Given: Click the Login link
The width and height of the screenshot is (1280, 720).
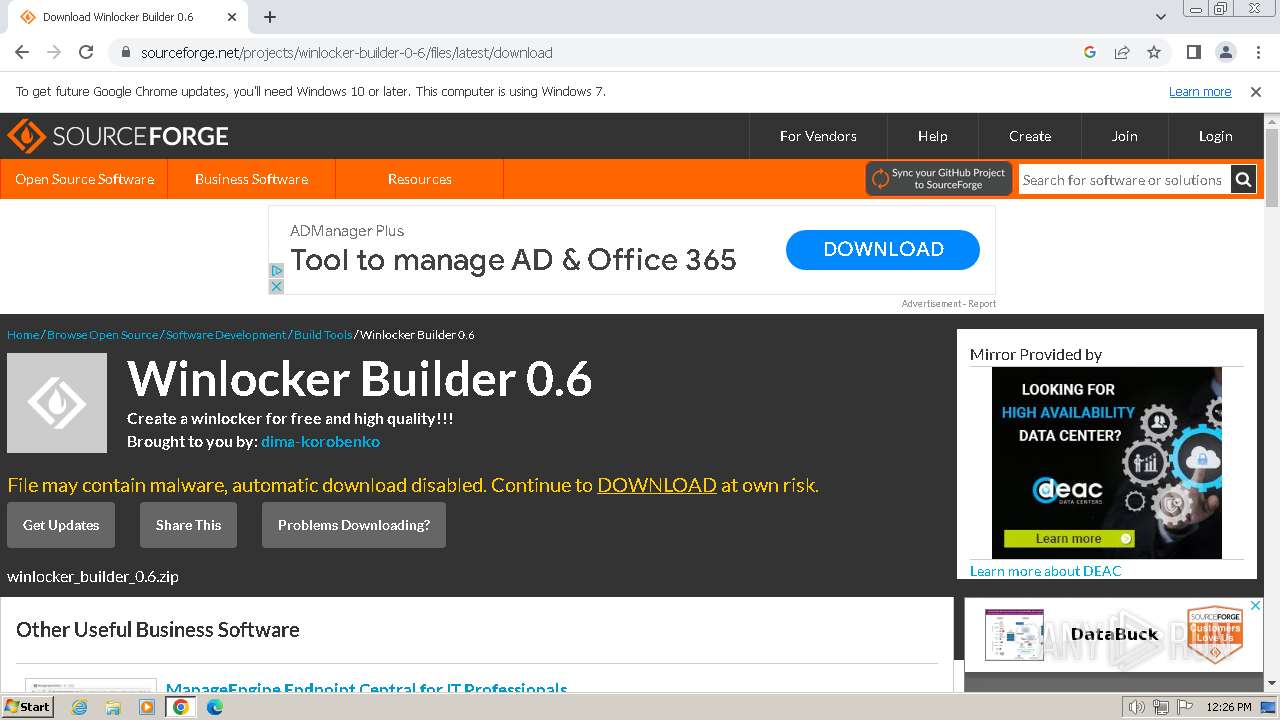Looking at the screenshot, I should [1216, 136].
